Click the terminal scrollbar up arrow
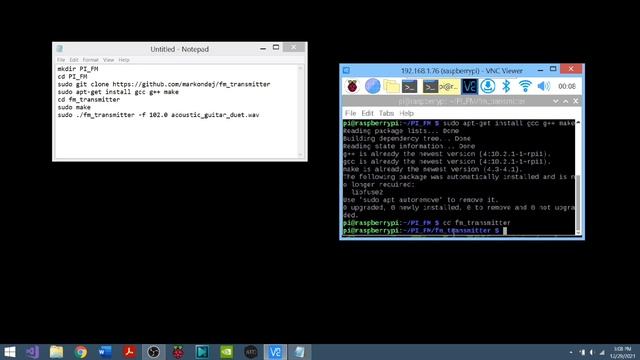640x360 pixels. pyautogui.click(x=578, y=122)
